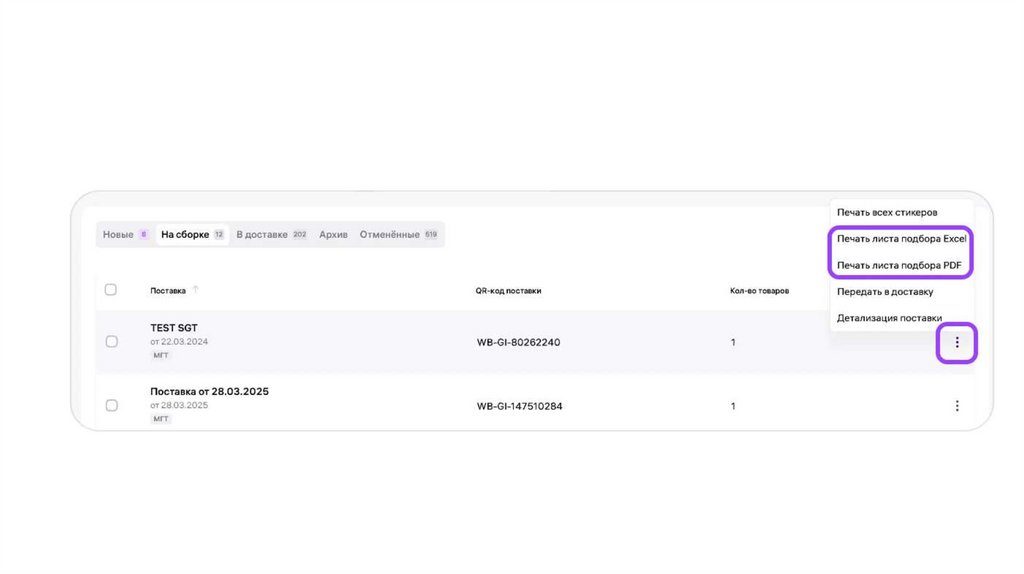Open three-dot menu for TEST SGT row

tap(957, 343)
